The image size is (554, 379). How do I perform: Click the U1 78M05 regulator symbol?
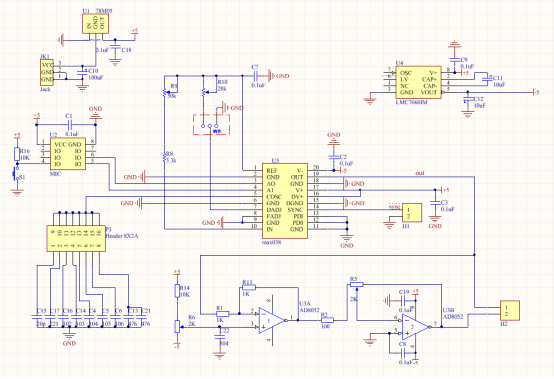pos(95,24)
